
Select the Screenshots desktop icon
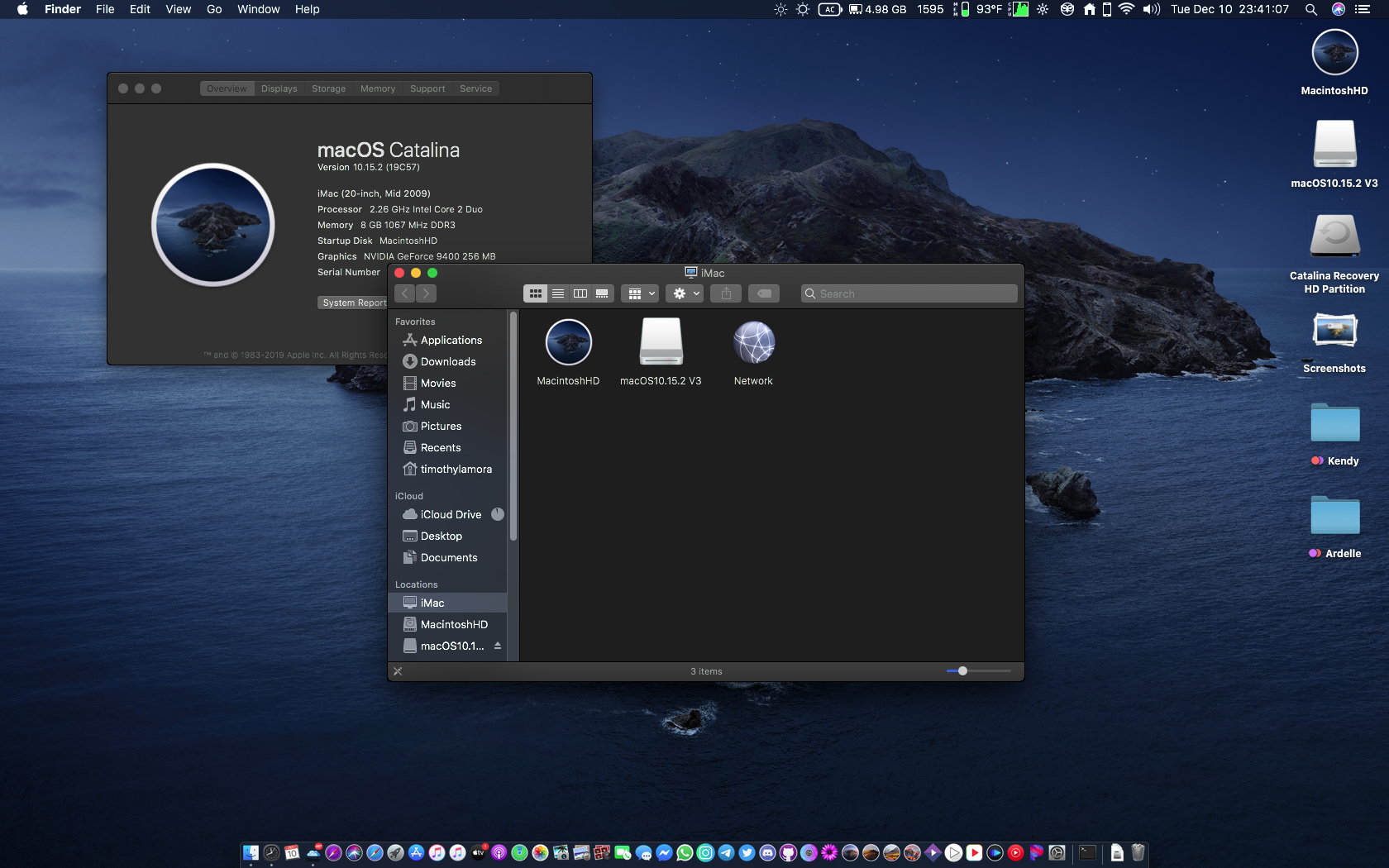point(1334,344)
